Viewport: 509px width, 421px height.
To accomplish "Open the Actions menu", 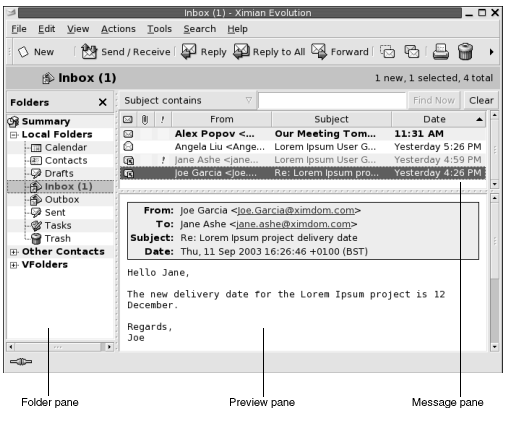I will pyautogui.click(x=118, y=29).
